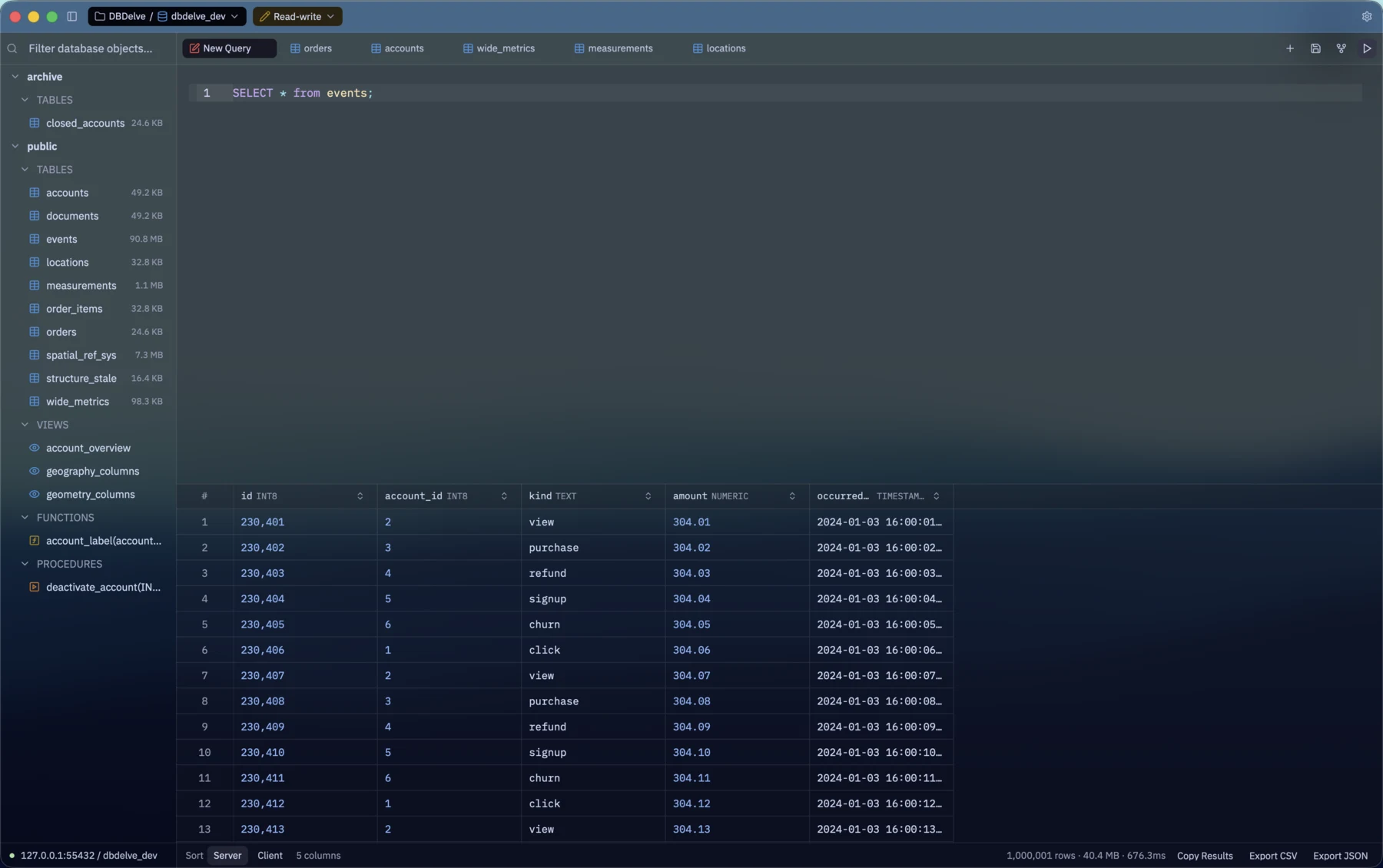The height and width of the screenshot is (868, 1383).
Task: Collapse the public schema
Action: (x=15, y=146)
